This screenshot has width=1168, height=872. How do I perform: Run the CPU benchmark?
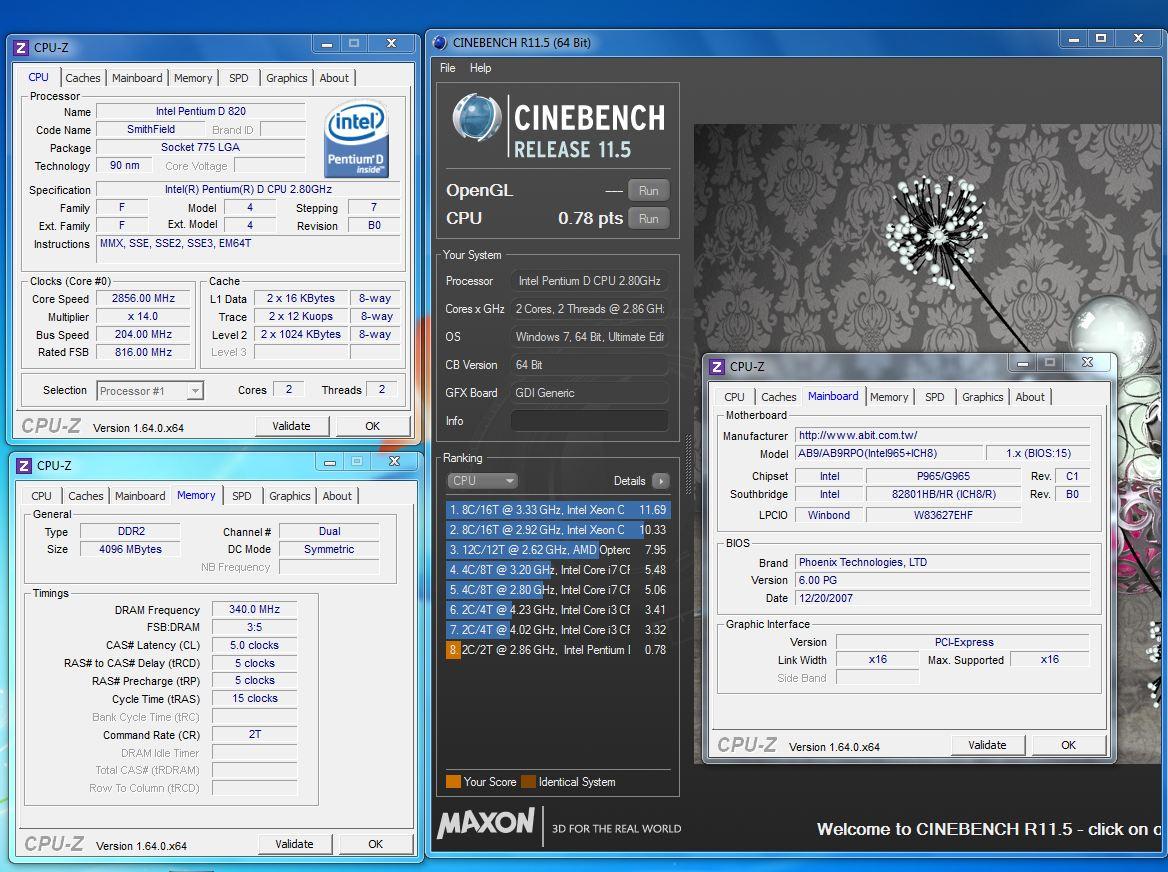click(x=648, y=219)
